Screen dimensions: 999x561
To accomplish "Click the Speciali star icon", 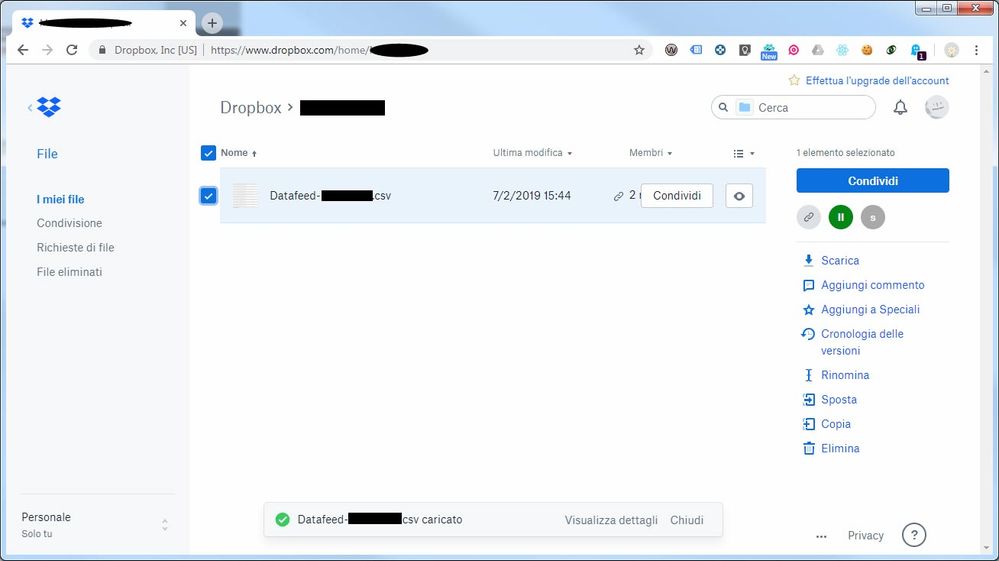I will pos(809,310).
